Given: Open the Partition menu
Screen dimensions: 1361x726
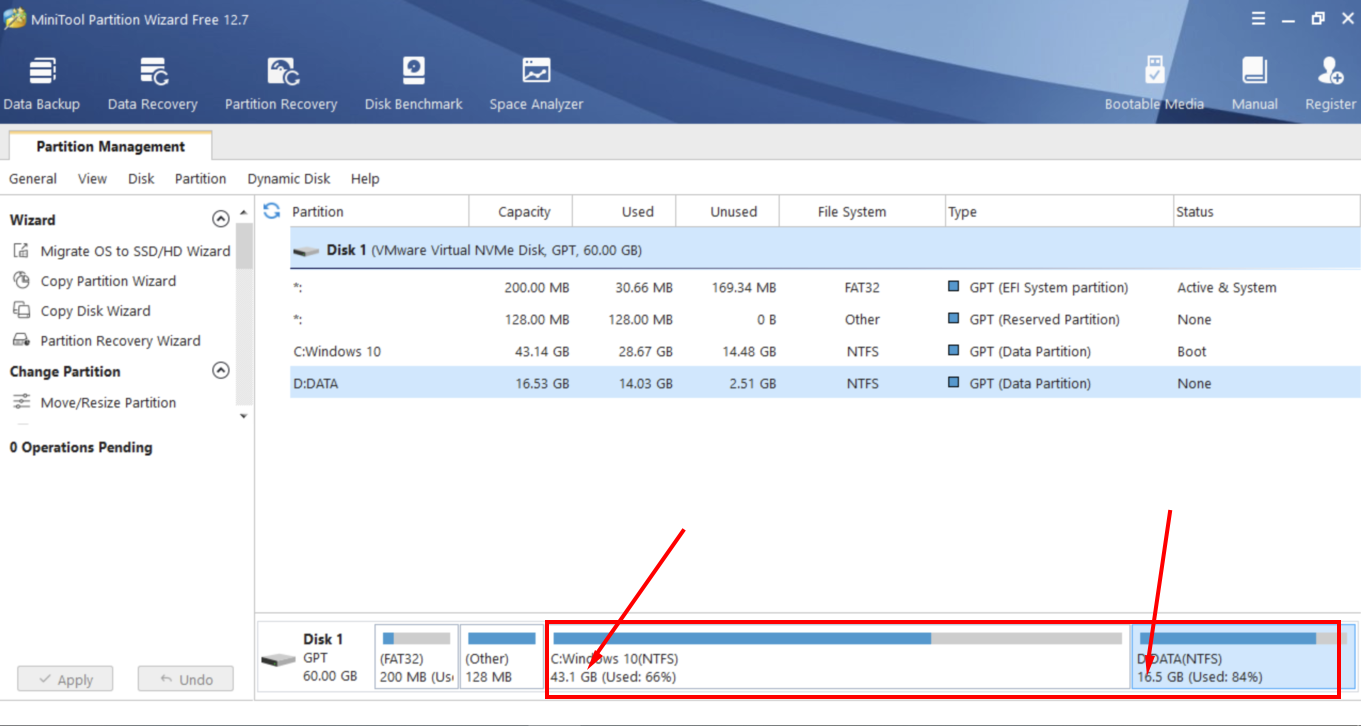Looking at the screenshot, I should tap(200, 179).
